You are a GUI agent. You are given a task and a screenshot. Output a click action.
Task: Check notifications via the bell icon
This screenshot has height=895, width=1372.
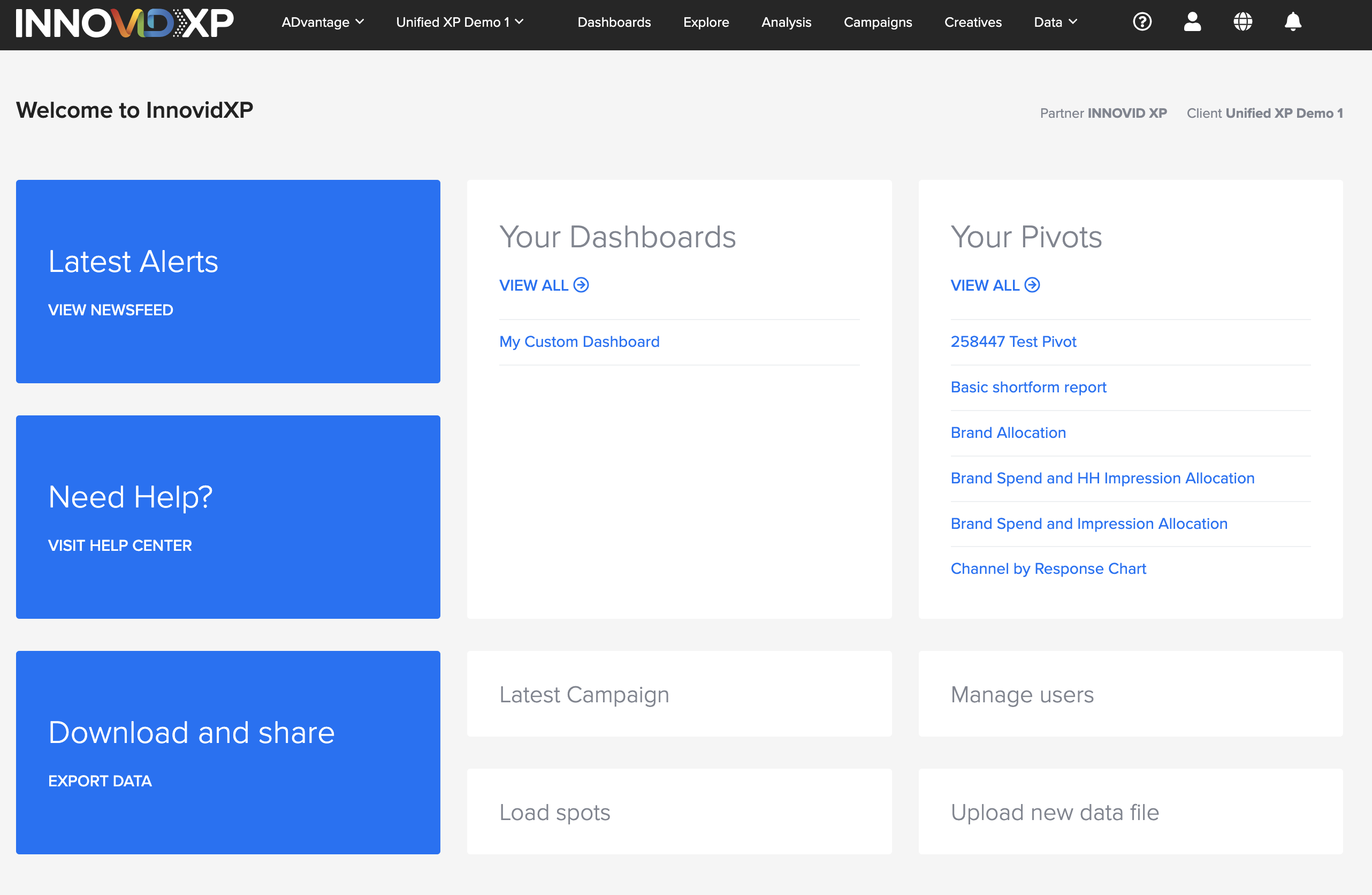pos(1292,22)
